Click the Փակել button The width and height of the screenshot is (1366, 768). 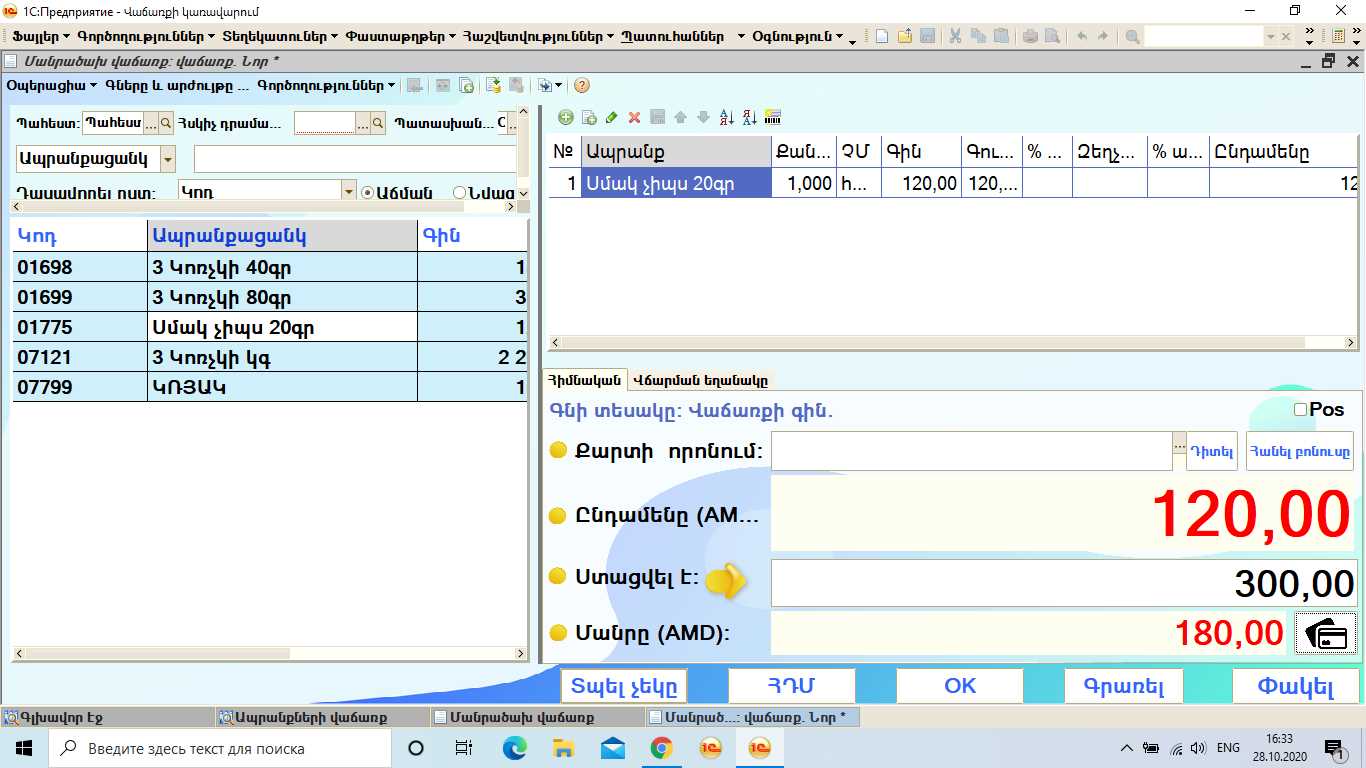click(1296, 686)
